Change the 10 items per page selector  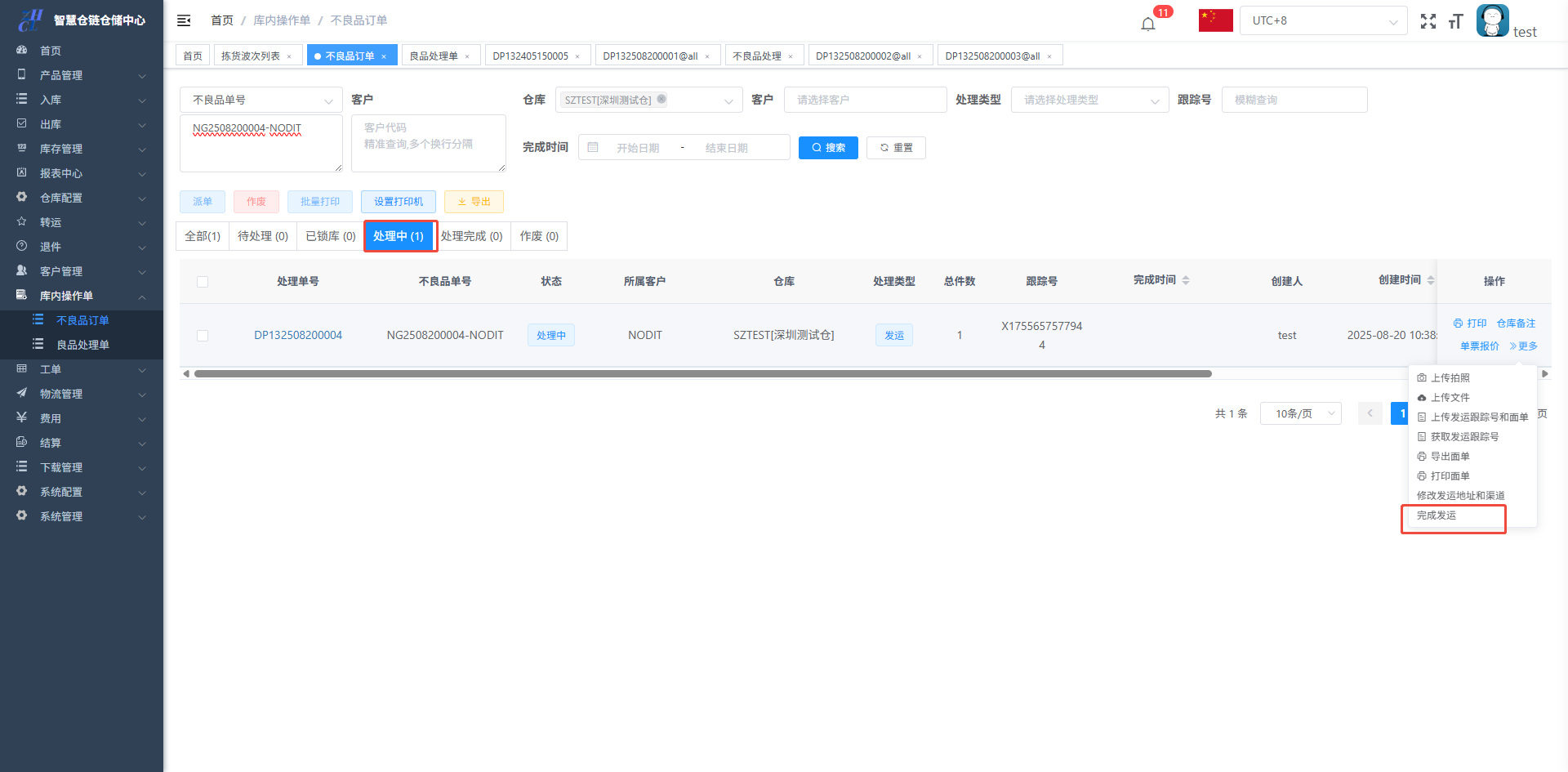point(1300,413)
